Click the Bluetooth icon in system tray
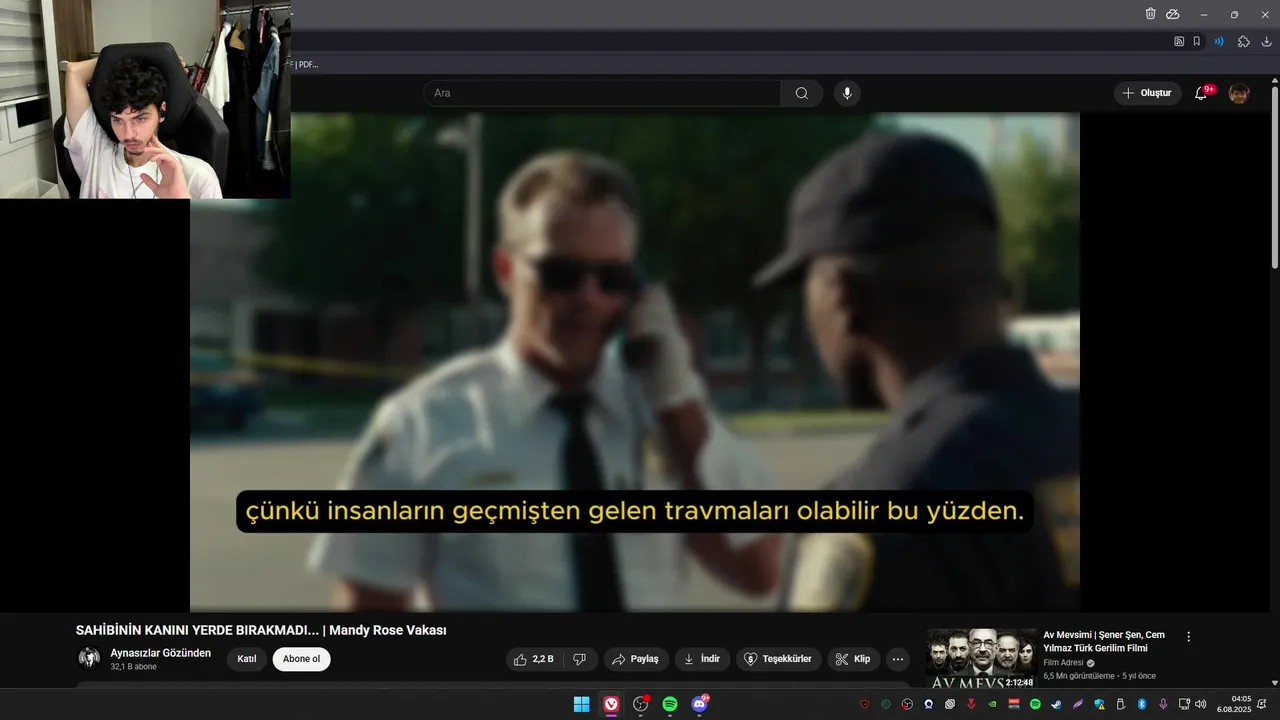This screenshot has width=1280, height=720. point(1142,704)
